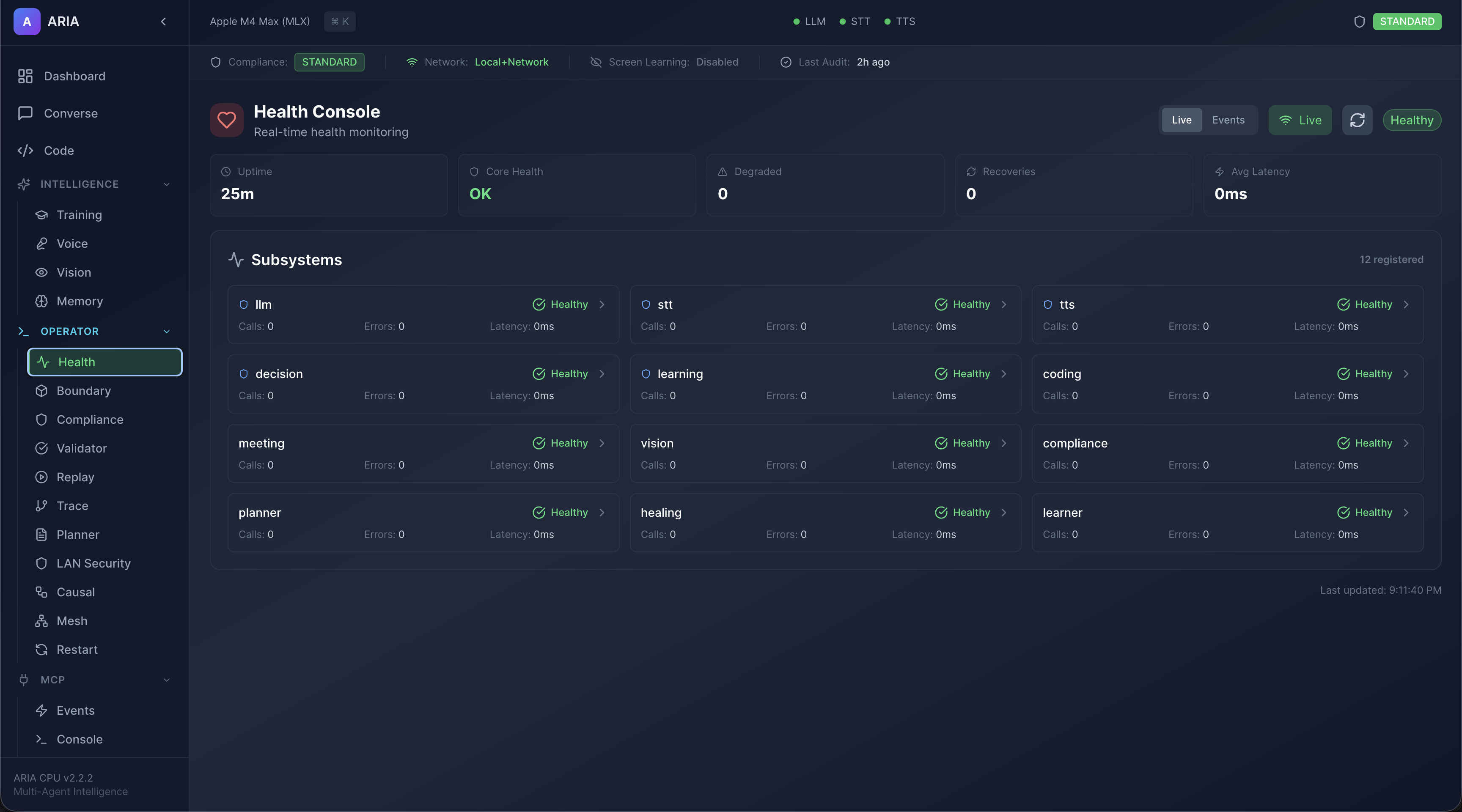
Task: Expand the llm subsystem details chevron
Action: tap(602, 305)
